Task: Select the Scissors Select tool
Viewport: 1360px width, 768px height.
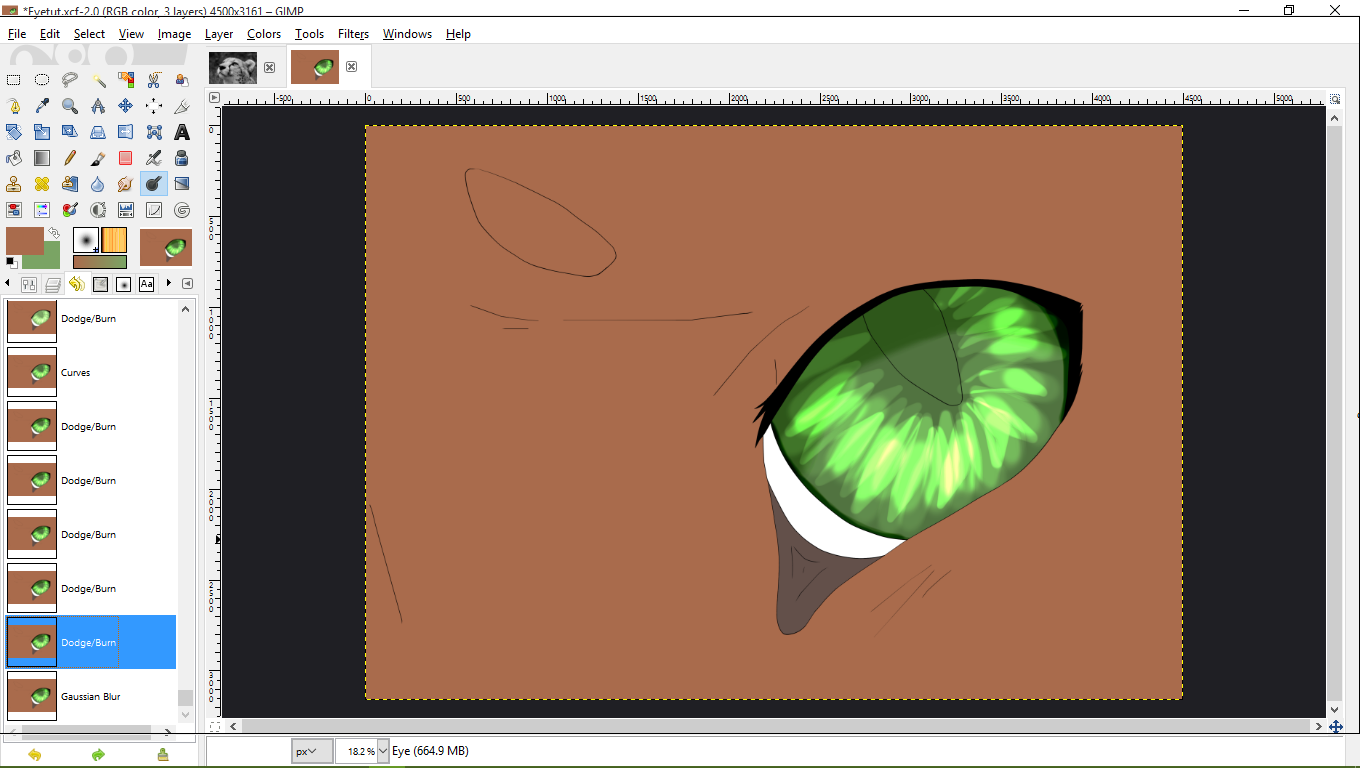Action: [x=154, y=80]
